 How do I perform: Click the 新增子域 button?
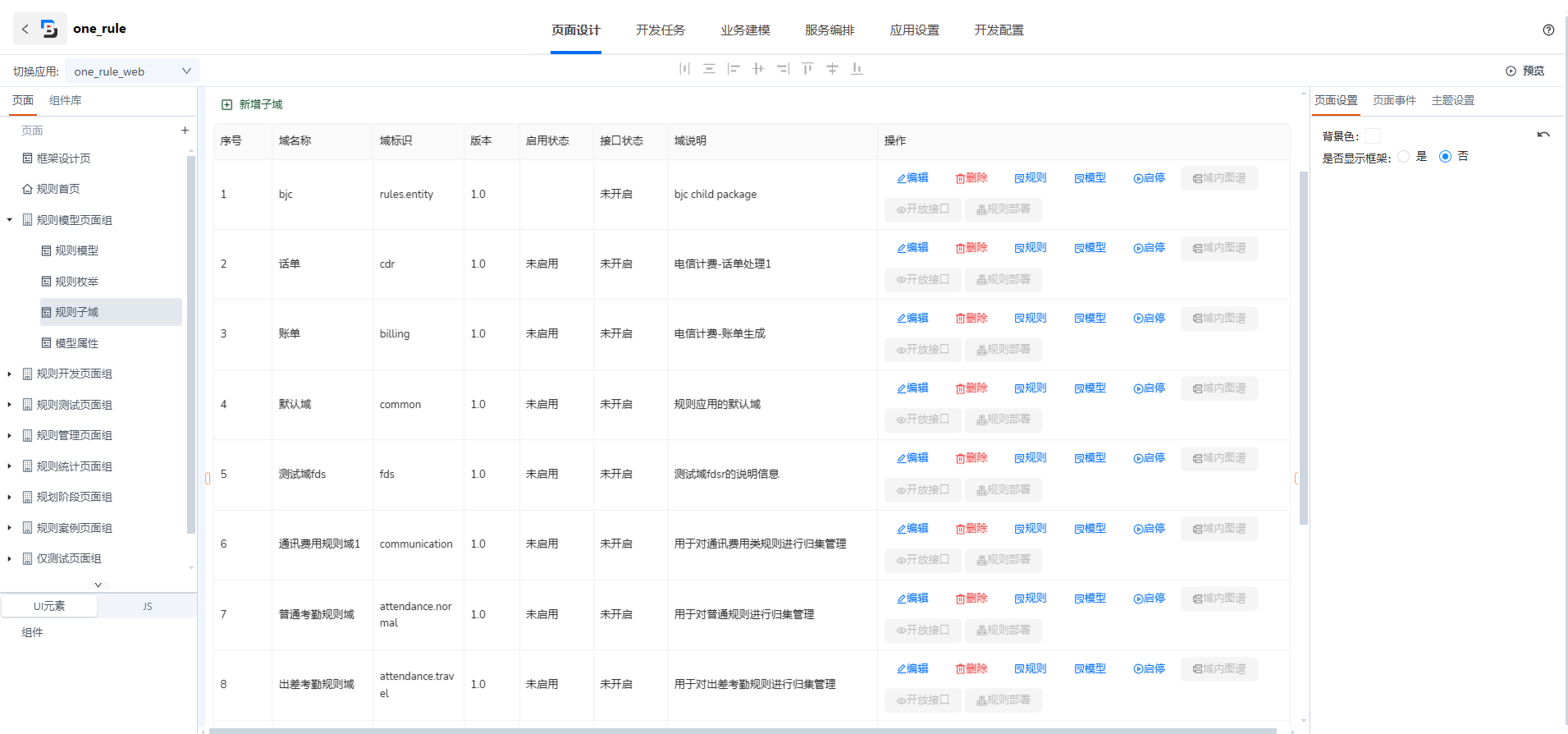253,104
